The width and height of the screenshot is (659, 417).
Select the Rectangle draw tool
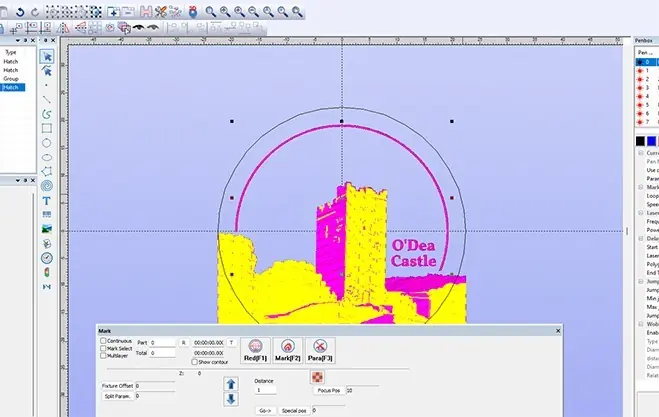coord(47,128)
